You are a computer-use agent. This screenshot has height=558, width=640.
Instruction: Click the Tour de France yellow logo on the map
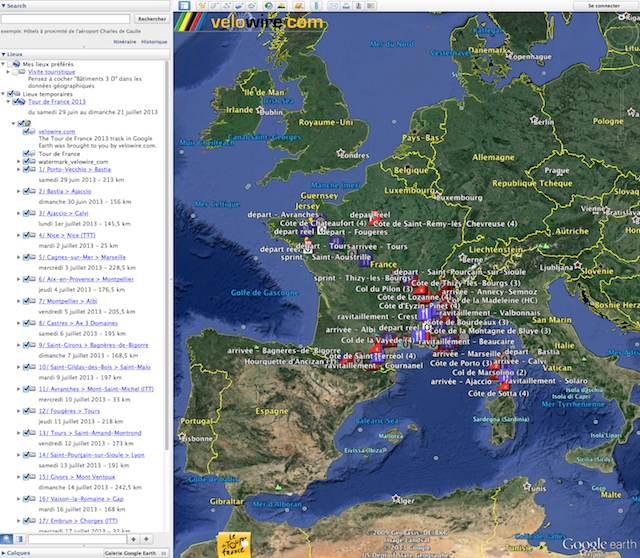tap(233, 545)
